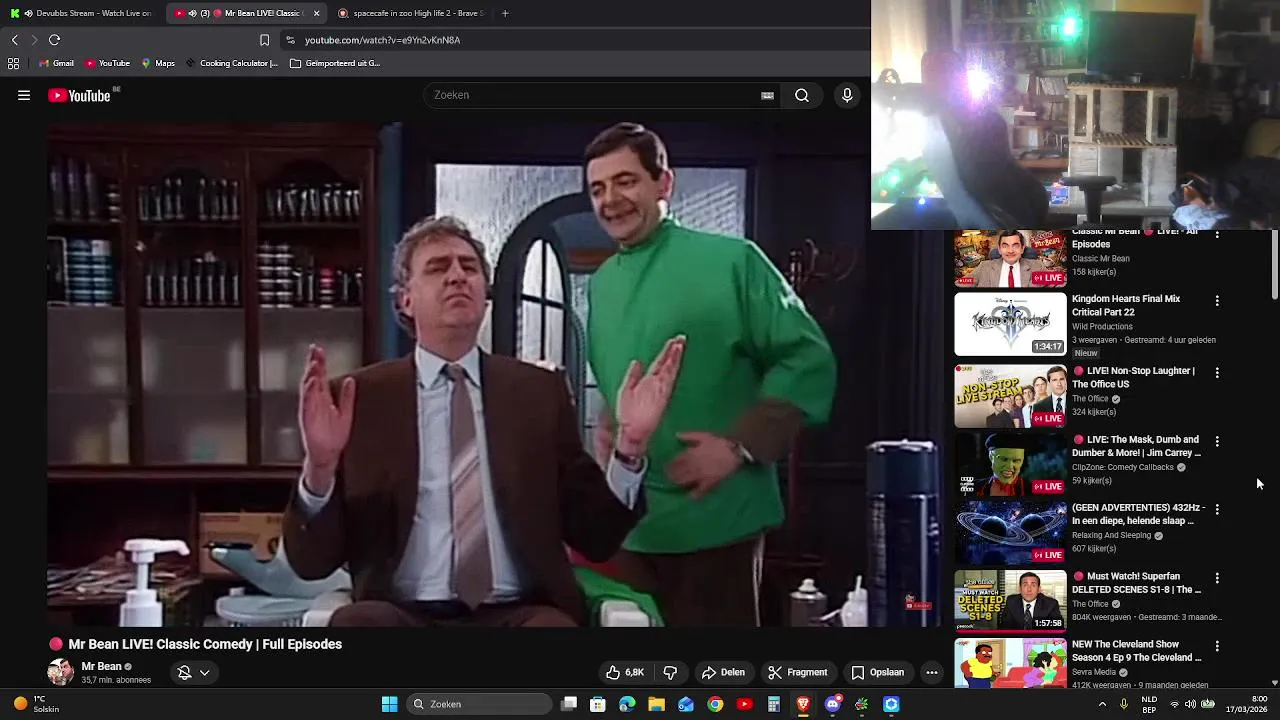Open Relaxing And Sleeping channel name
The height and width of the screenshot is (720, 1280).
click(x=1112, y=536)
